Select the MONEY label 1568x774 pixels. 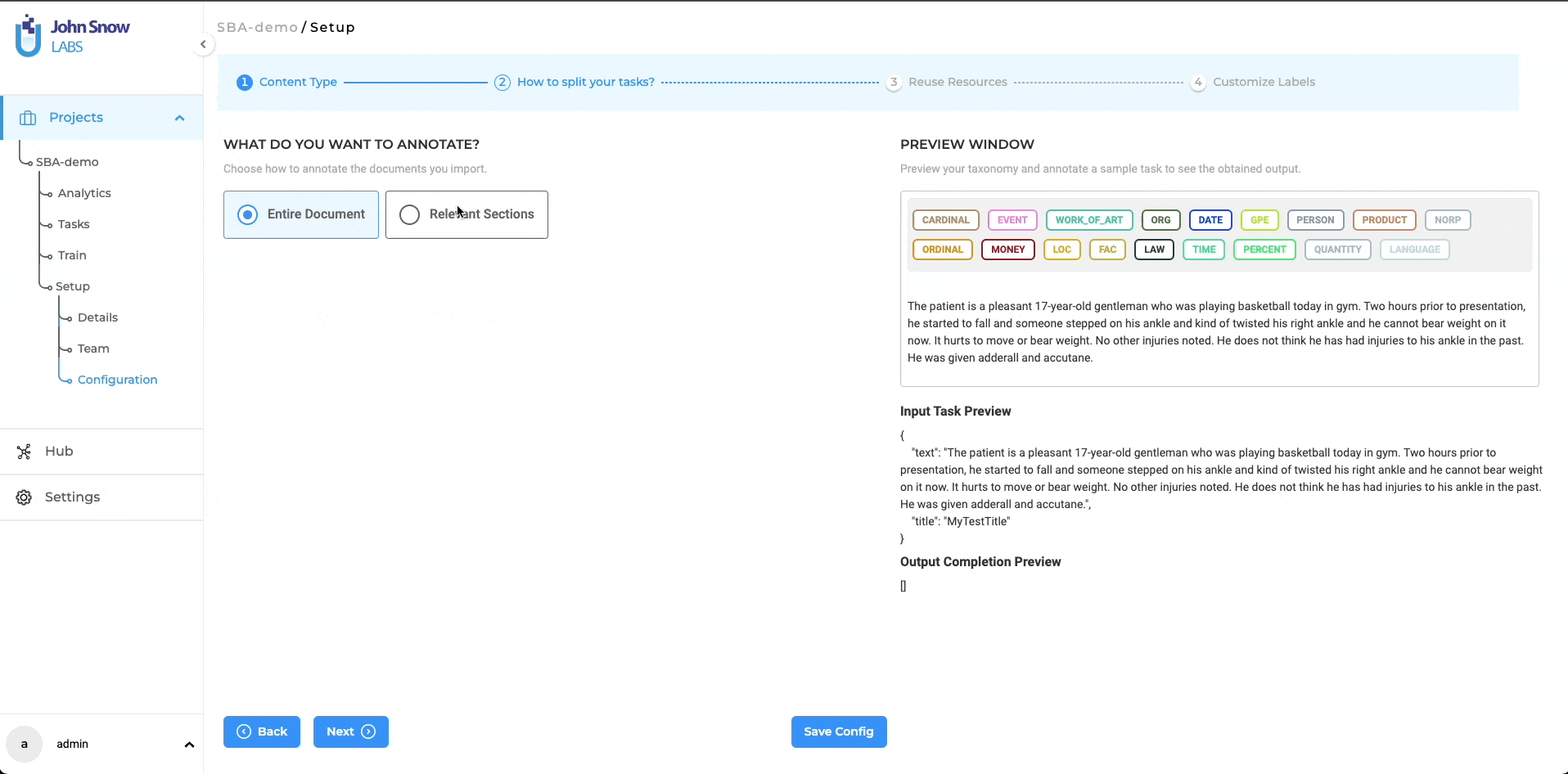(1008, 250)
